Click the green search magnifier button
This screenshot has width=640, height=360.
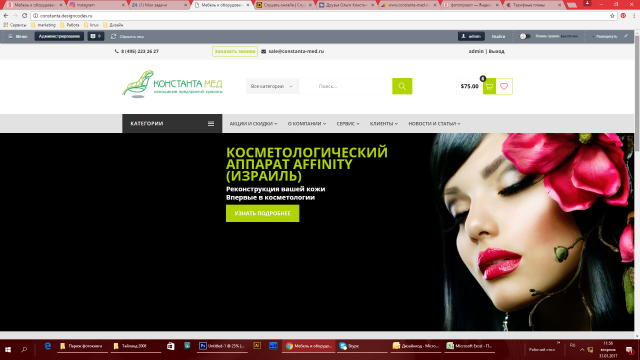tap(402, 86)
